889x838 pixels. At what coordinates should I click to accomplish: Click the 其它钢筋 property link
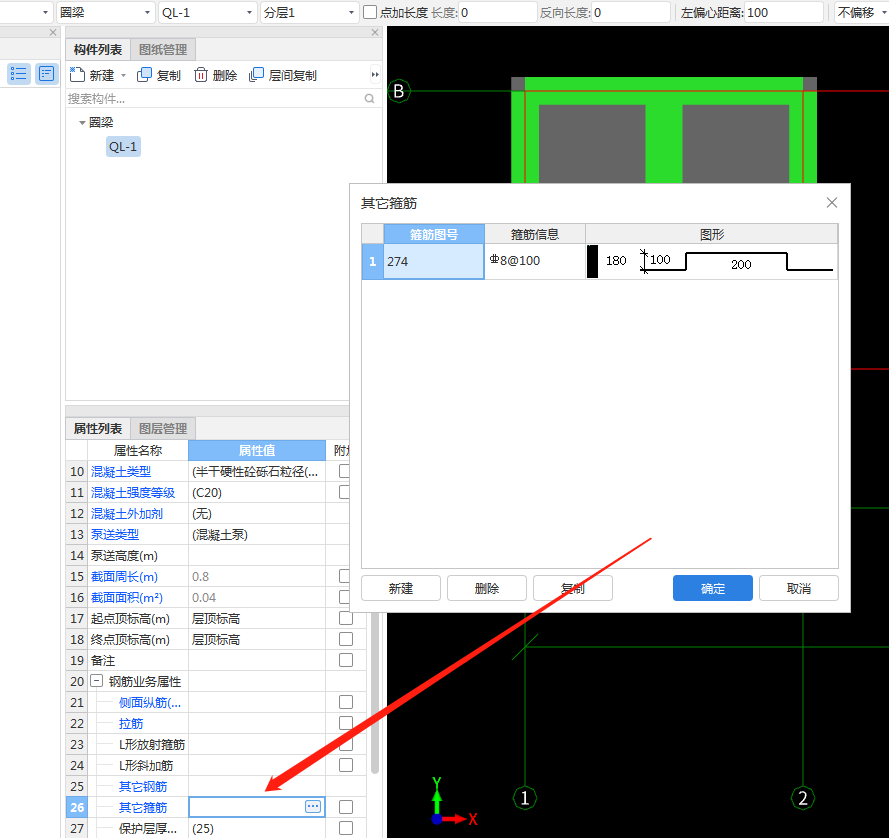tap(143, 786)
